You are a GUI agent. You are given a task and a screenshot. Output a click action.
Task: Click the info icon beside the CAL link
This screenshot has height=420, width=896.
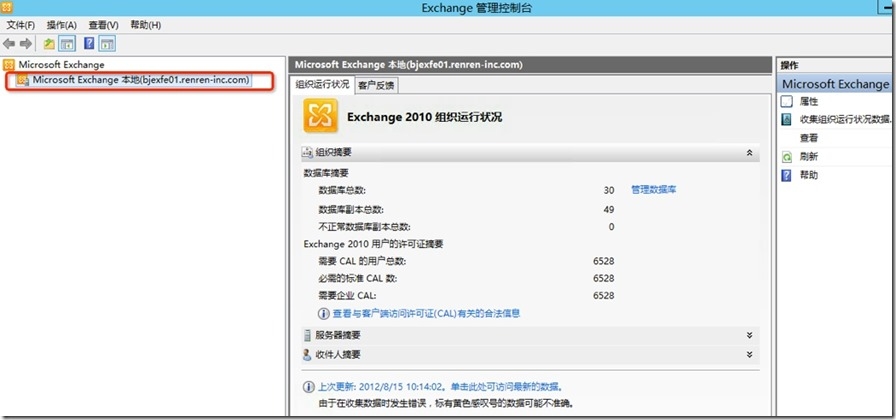324,313
